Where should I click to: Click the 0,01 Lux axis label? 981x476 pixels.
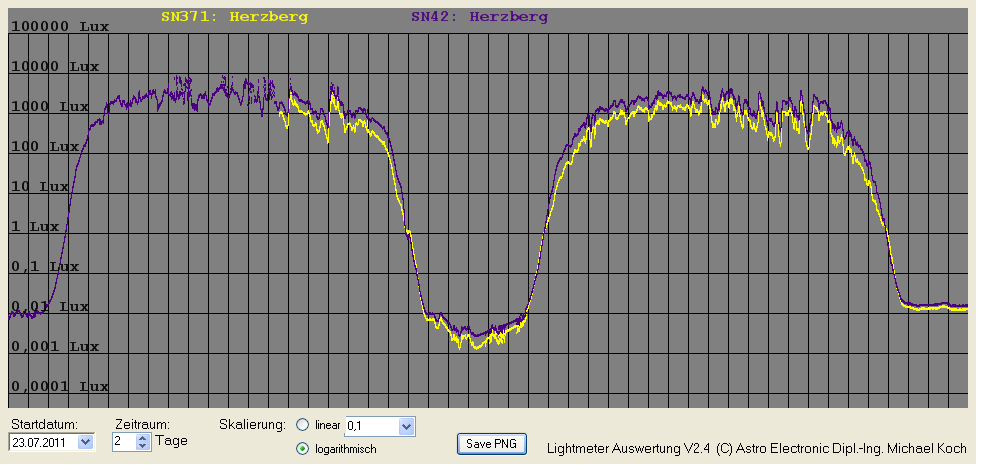pos(50,307)
